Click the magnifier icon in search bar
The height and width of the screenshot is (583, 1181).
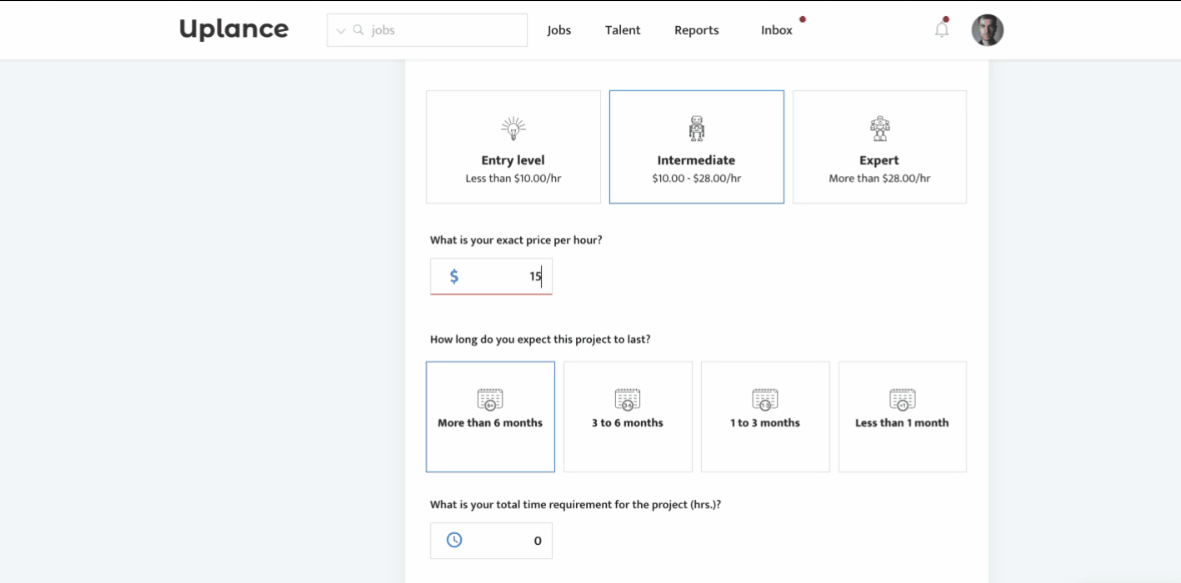pos(358,30)
